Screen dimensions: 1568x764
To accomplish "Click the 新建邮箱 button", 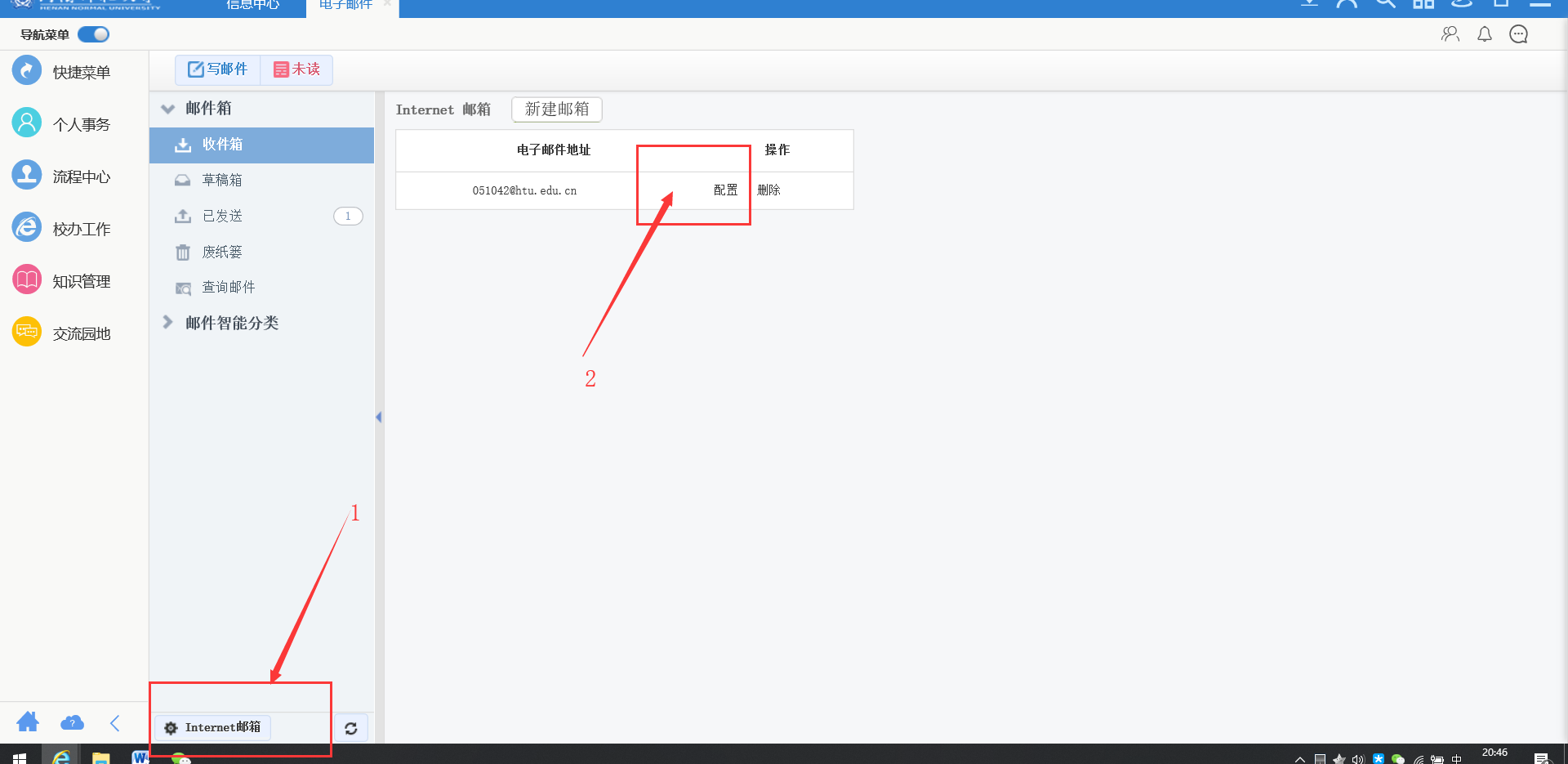I will pyautogui.click(x=557, y=109).
